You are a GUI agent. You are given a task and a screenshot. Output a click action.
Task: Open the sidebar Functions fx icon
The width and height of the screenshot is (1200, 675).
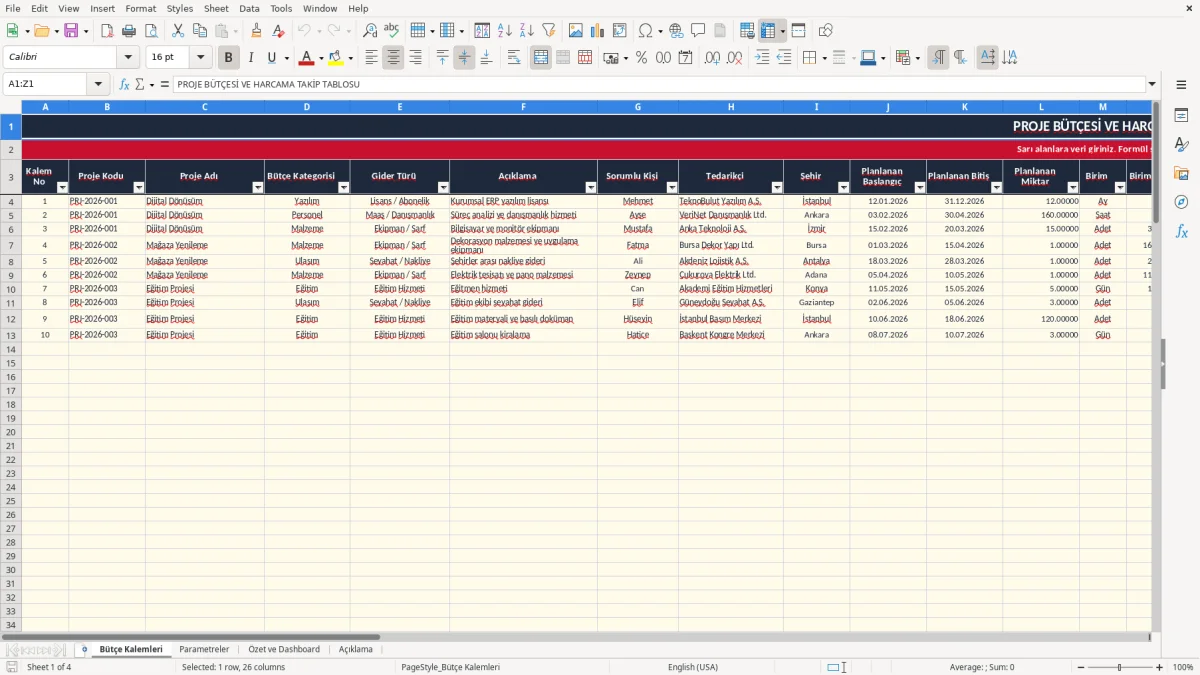(x=1181, y=231)
